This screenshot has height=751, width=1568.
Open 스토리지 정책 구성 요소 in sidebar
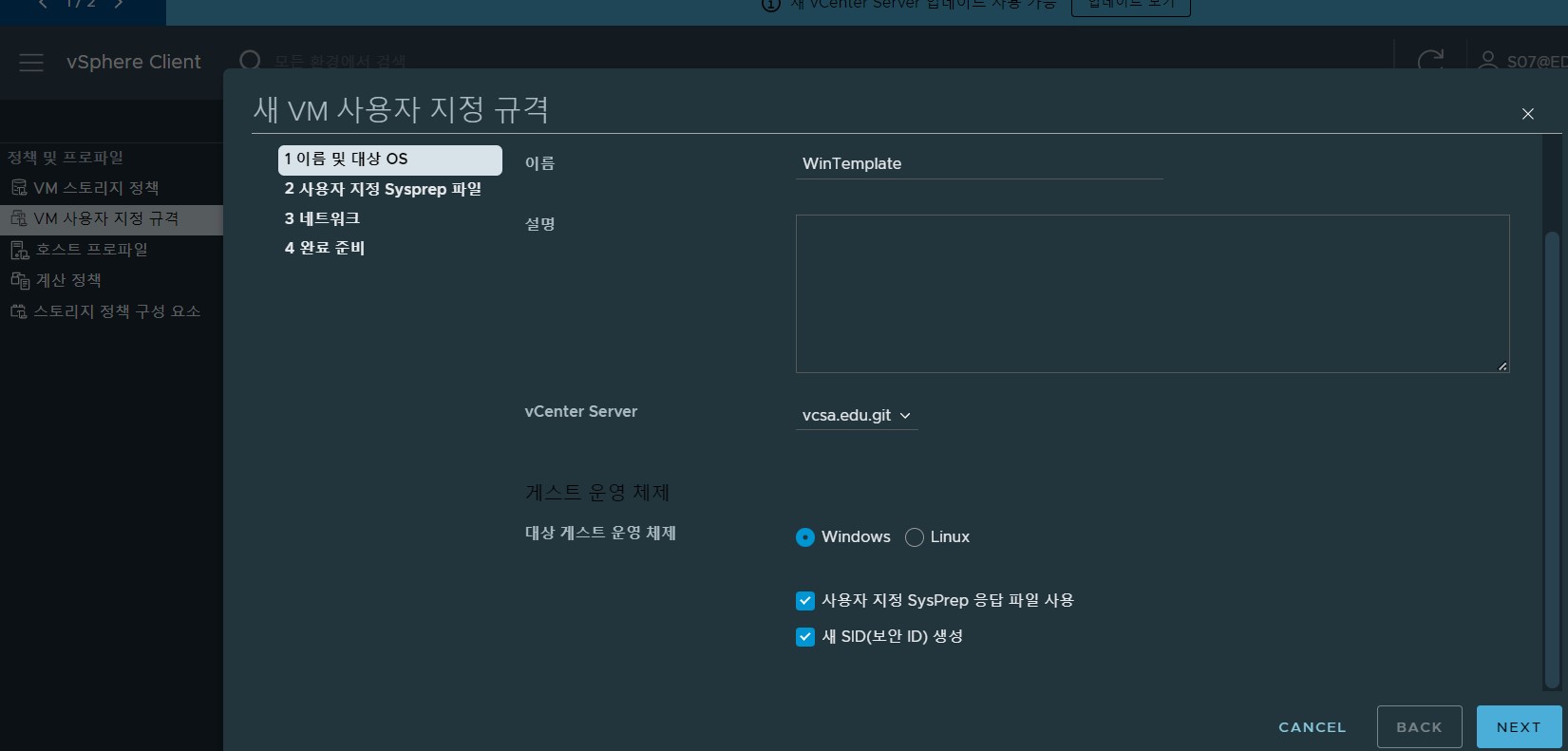[x=117, y=311]
